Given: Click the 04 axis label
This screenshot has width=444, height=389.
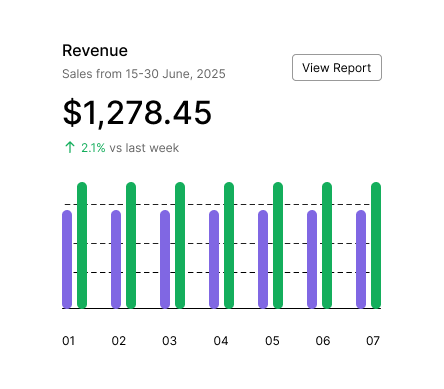Looking at the screenshot, I should 221,341.
